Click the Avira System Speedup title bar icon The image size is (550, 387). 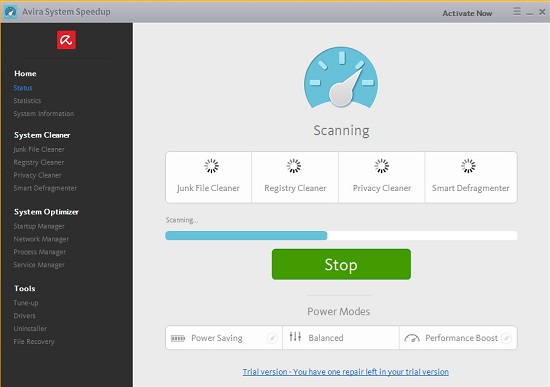11,12
